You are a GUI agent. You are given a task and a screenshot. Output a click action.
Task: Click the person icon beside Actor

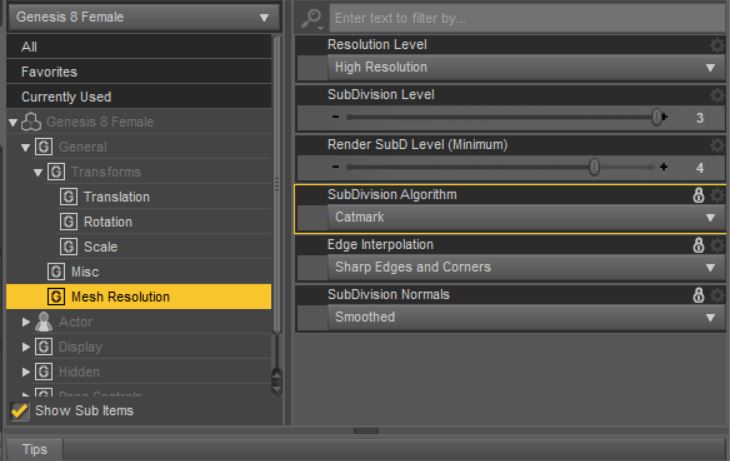(x=44, y=322)
